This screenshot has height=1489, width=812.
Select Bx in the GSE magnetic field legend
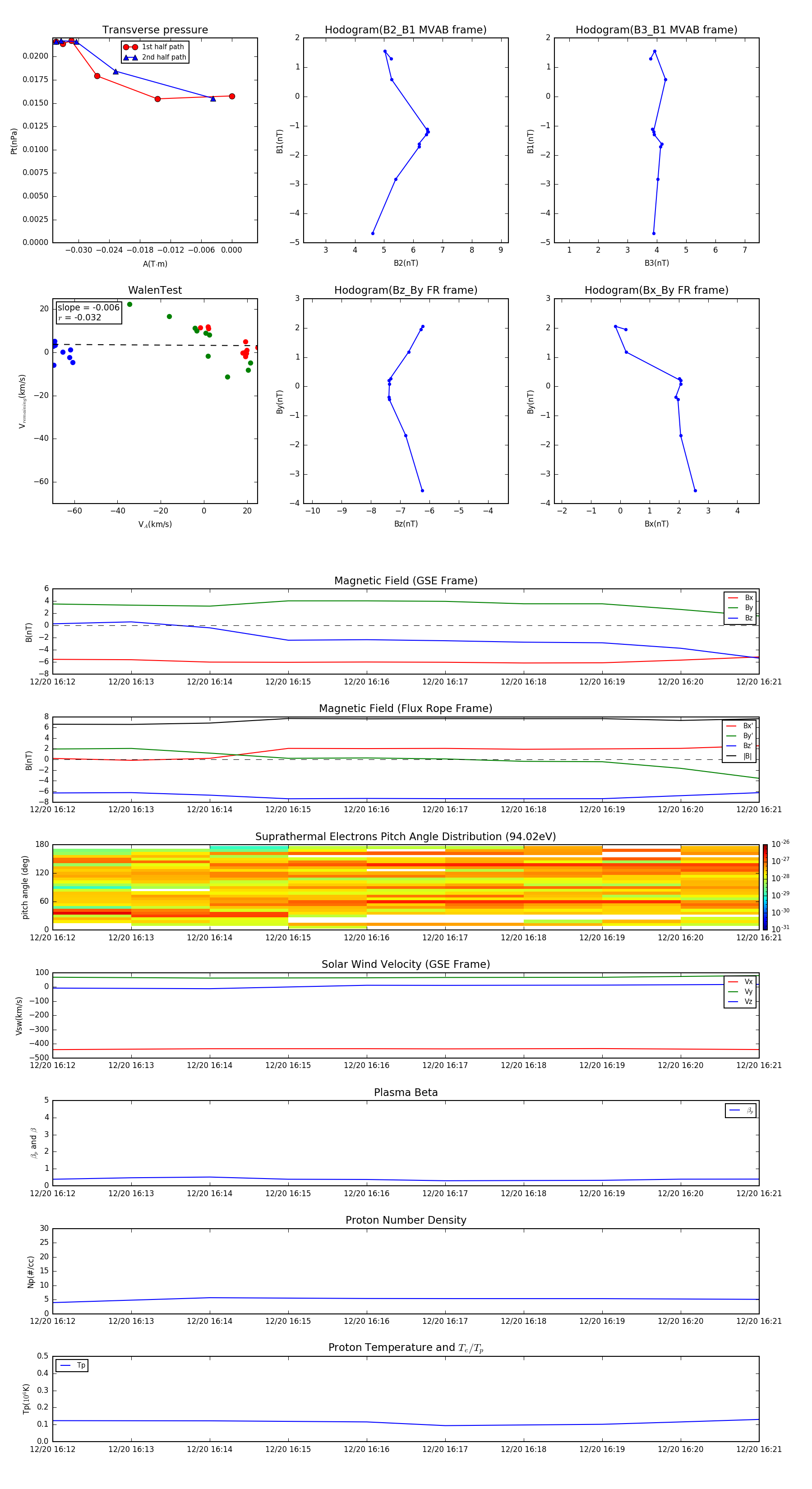pos(740,598)
